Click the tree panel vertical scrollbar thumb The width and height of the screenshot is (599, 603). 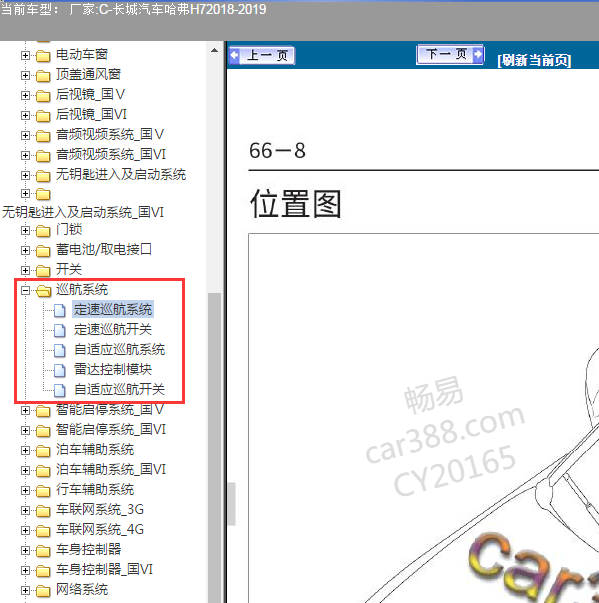point(215,446)
